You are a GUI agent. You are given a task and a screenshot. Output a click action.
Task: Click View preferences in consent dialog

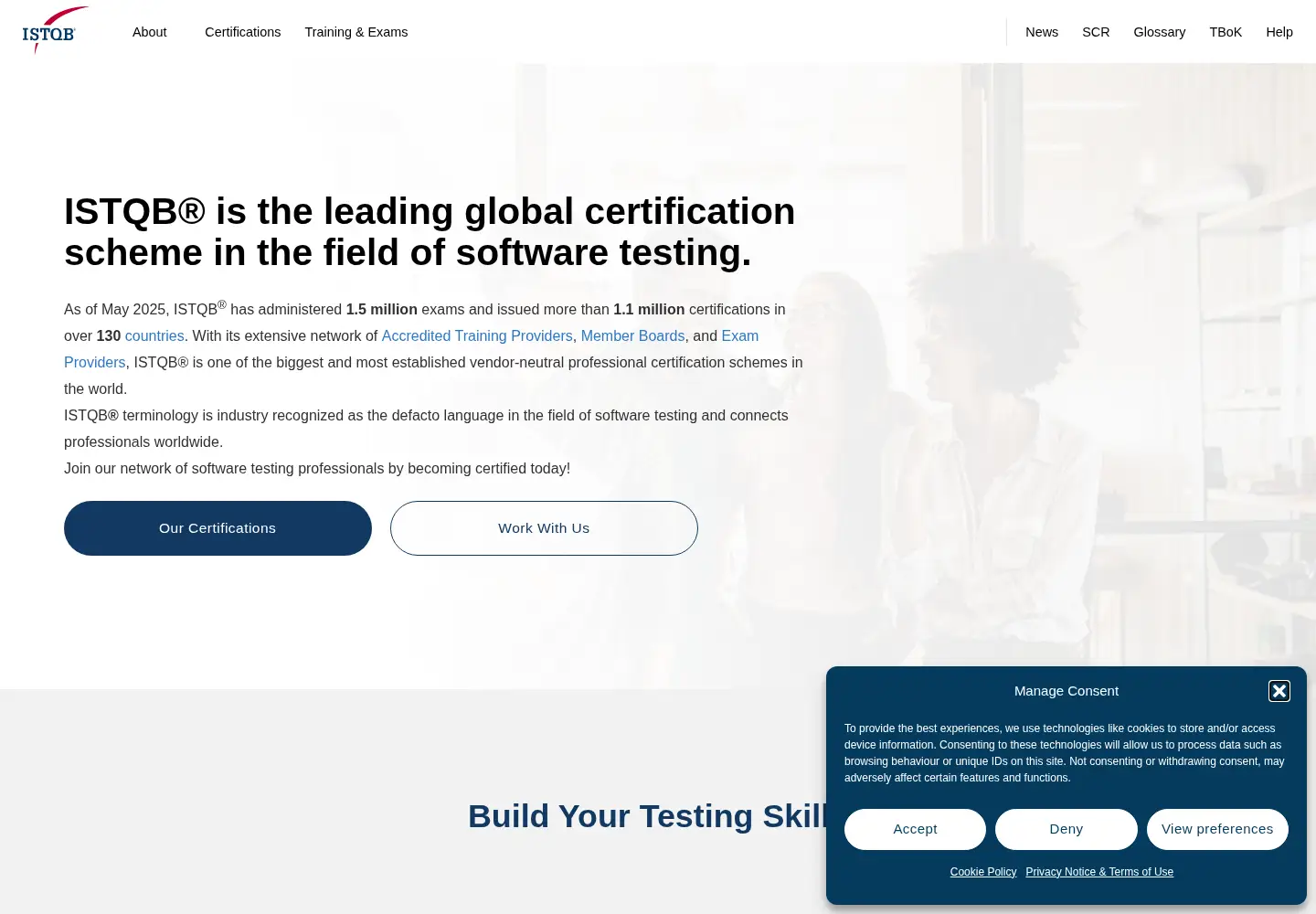[1217, 829]
